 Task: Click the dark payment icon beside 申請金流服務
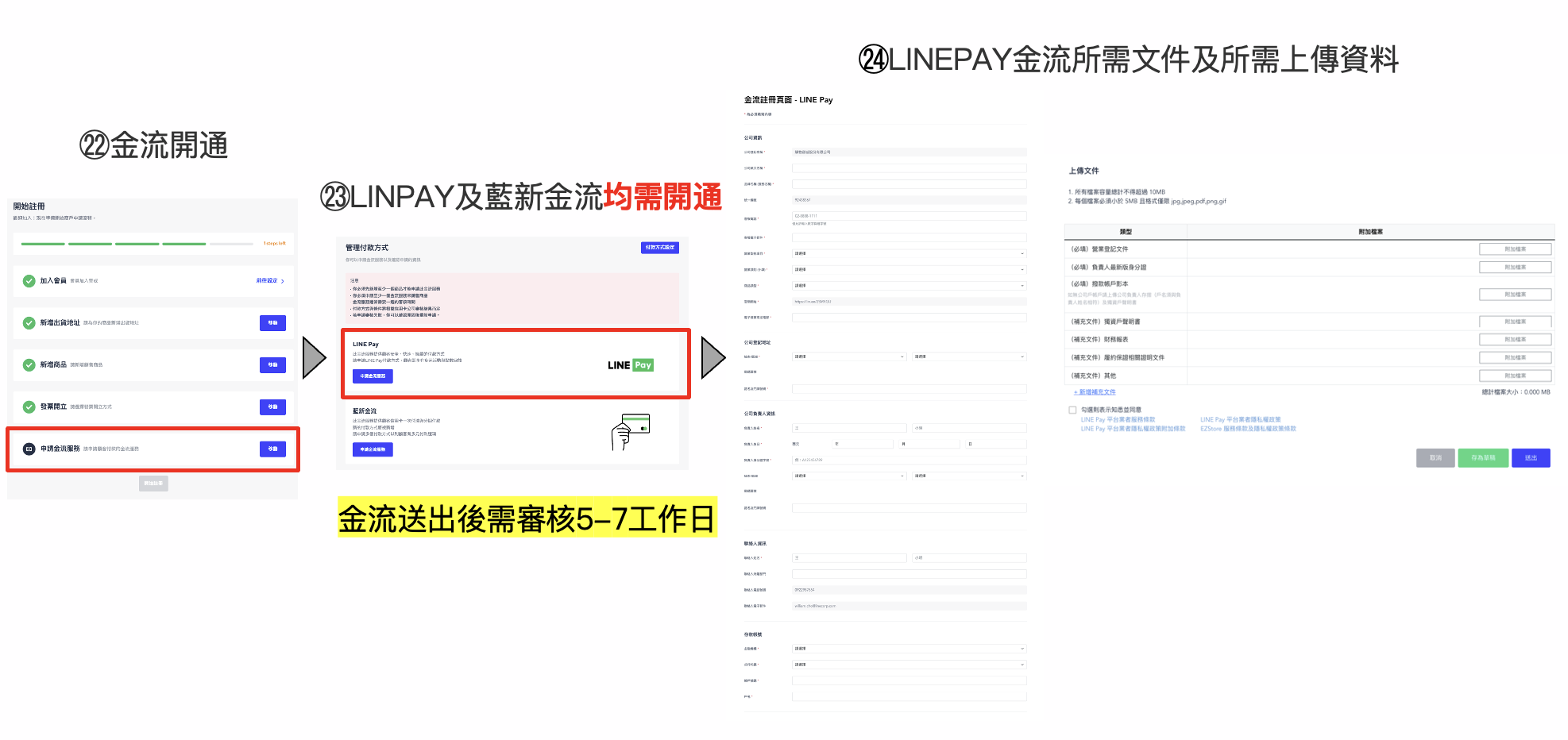(x=29, y=449)
